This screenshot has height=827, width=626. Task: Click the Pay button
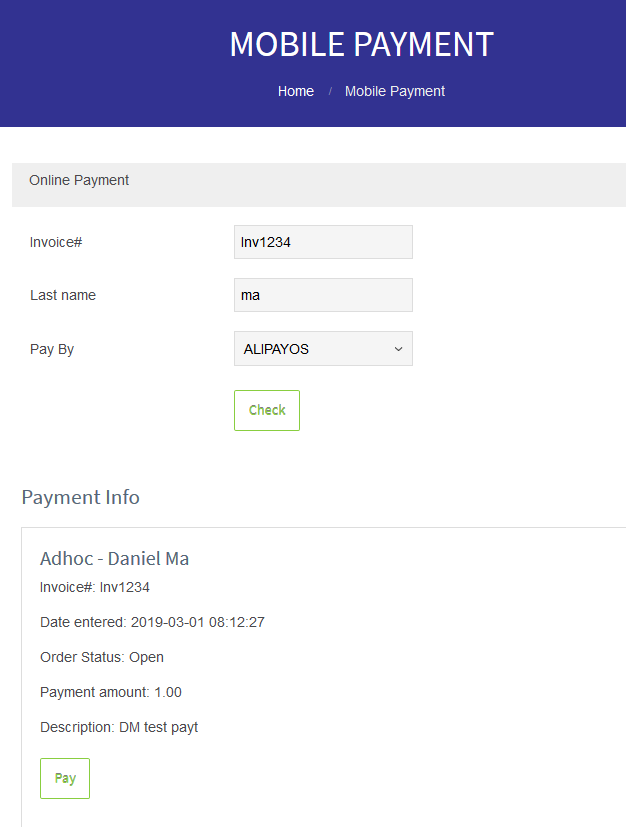point(65,778)
